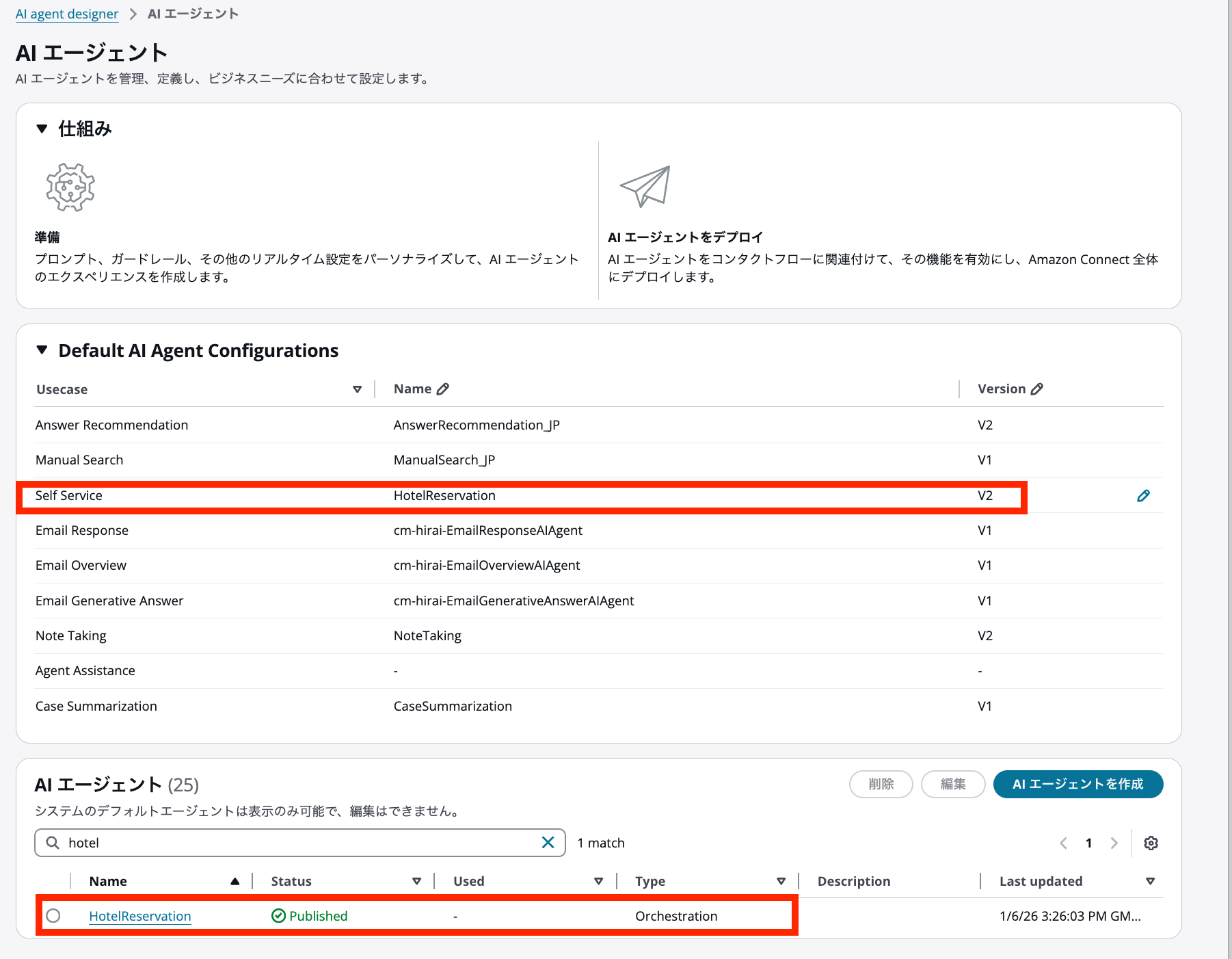The height and width of the screenshot is (959, 1232).
Task: Click the AI エージェントを作成 button
Action: tap(1077, 785)
